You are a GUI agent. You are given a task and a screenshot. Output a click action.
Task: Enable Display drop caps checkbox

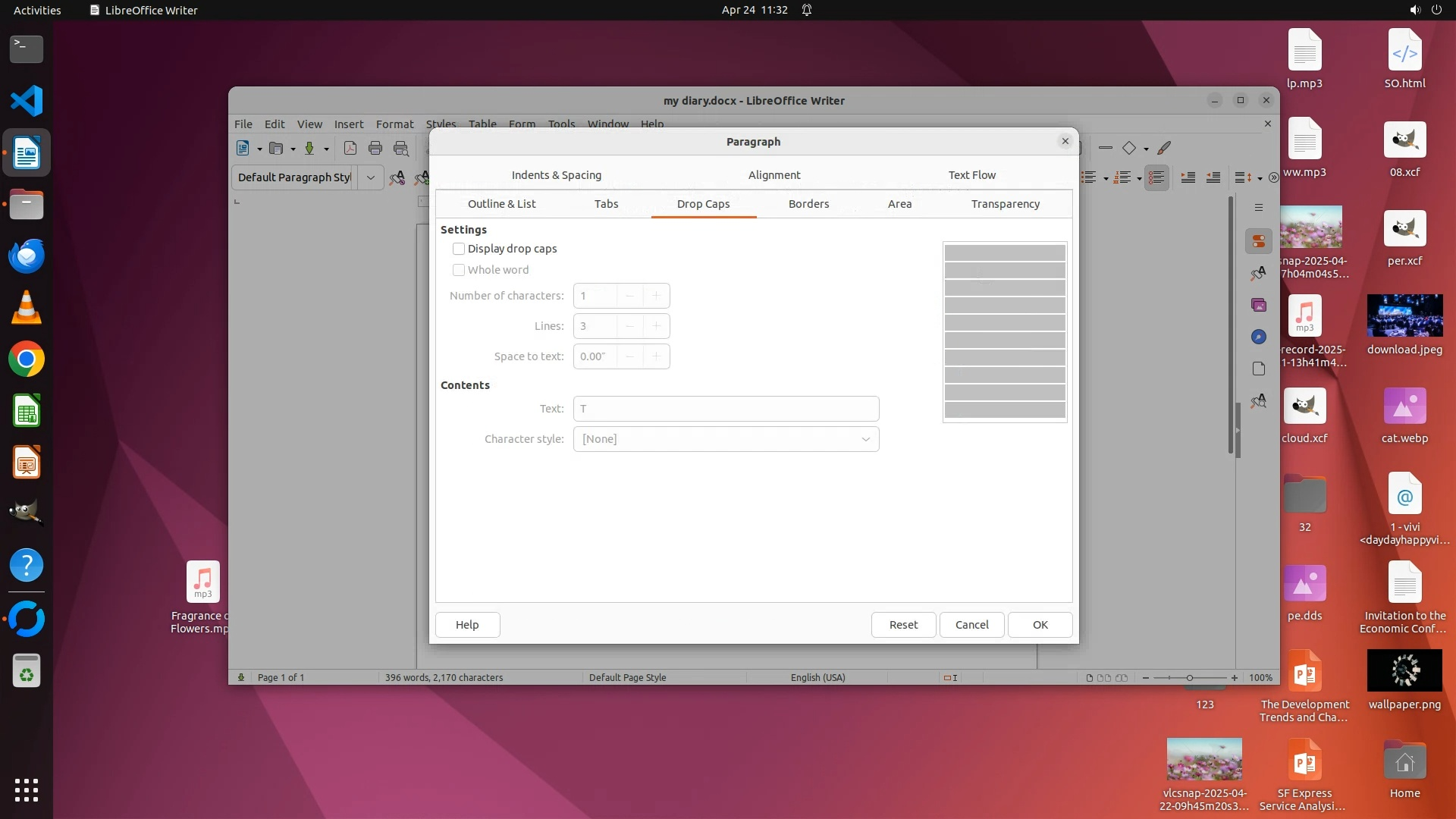click(x=459, y=249)
